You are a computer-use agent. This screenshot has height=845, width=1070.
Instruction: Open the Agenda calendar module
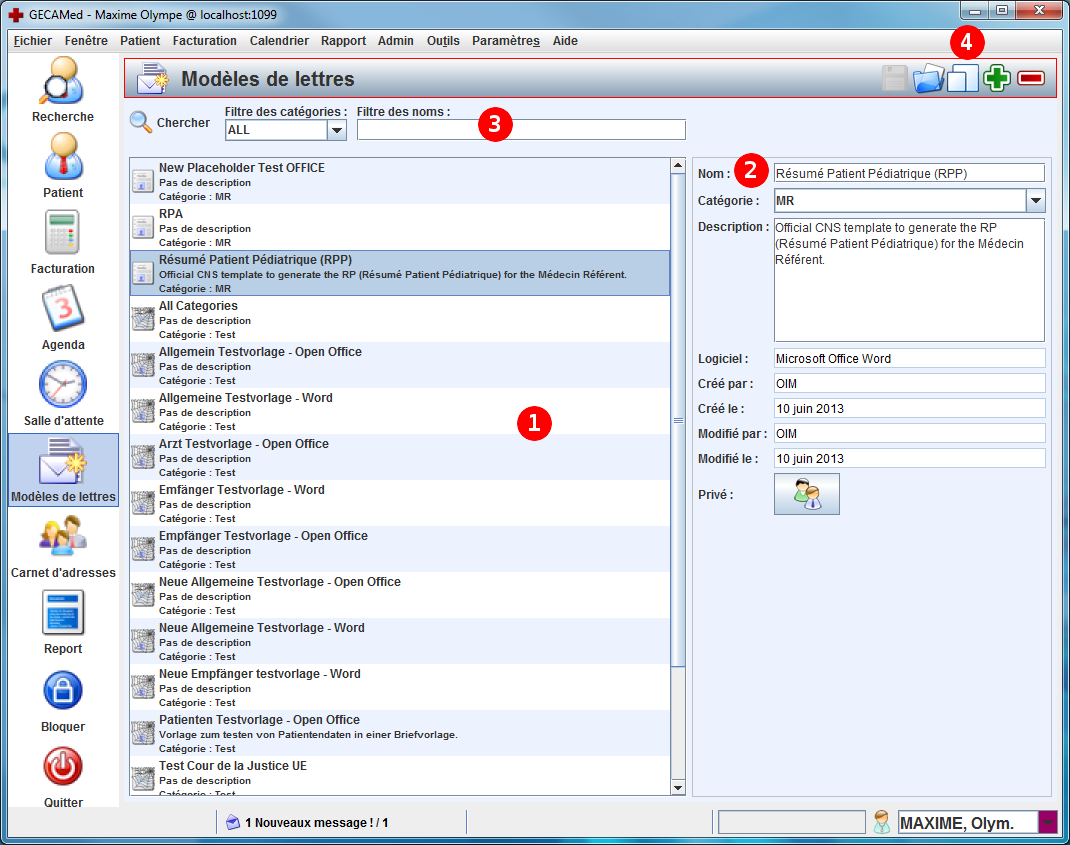tap(62, 311)
